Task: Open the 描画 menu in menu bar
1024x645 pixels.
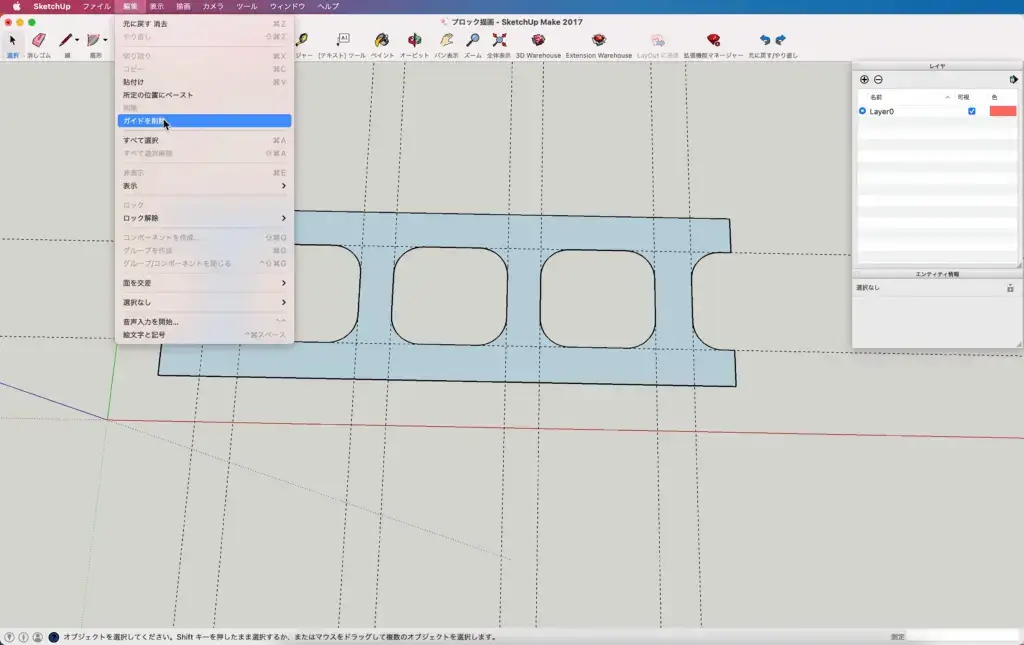Action: click(x=184, y=7)
